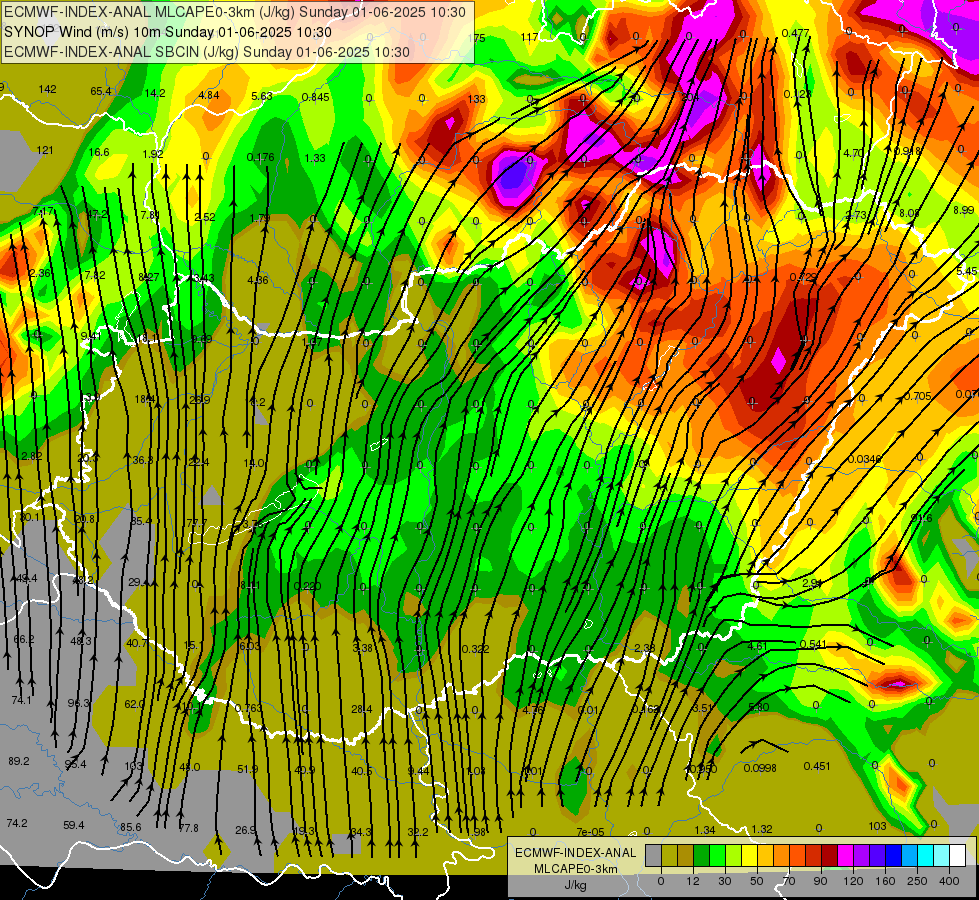Click the map value 28.4
The height and width of the screenshot is (900, 979).
click(x=362, y=709)
